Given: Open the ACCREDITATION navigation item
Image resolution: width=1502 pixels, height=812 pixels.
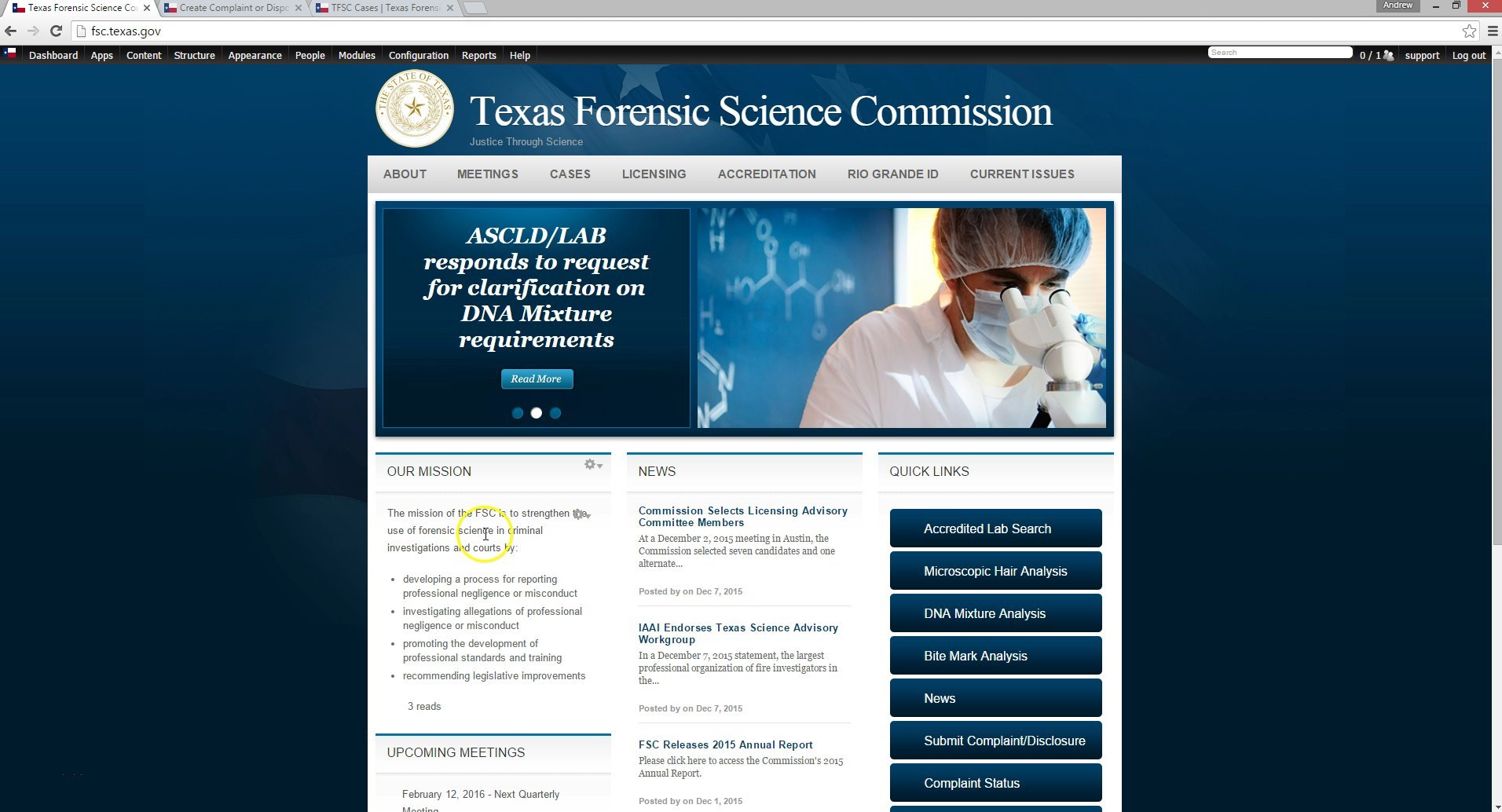Looking at the screenshot, I should click(x=767, y=174).
